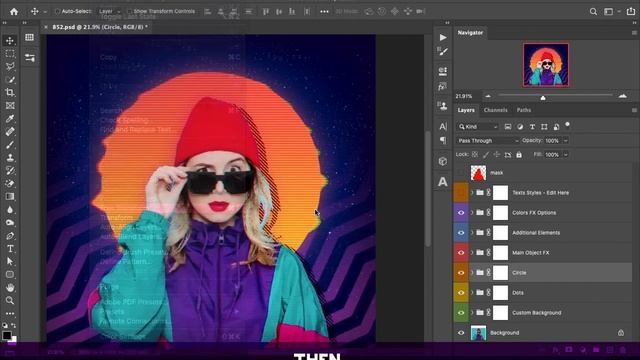Hide the Circle group
This screenshot has width=640, height=360.
point(461,273)
